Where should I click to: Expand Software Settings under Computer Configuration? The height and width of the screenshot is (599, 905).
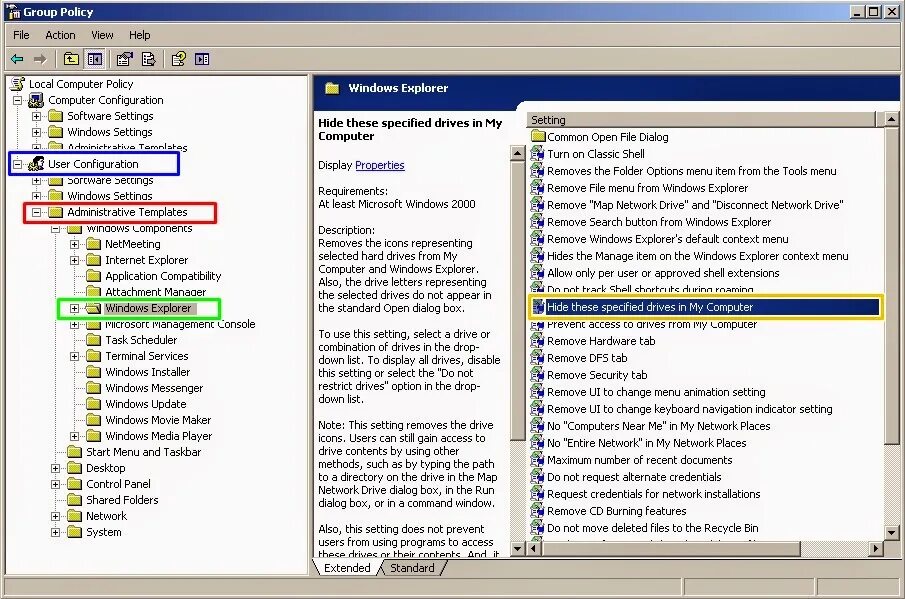(x=36, y=116)
